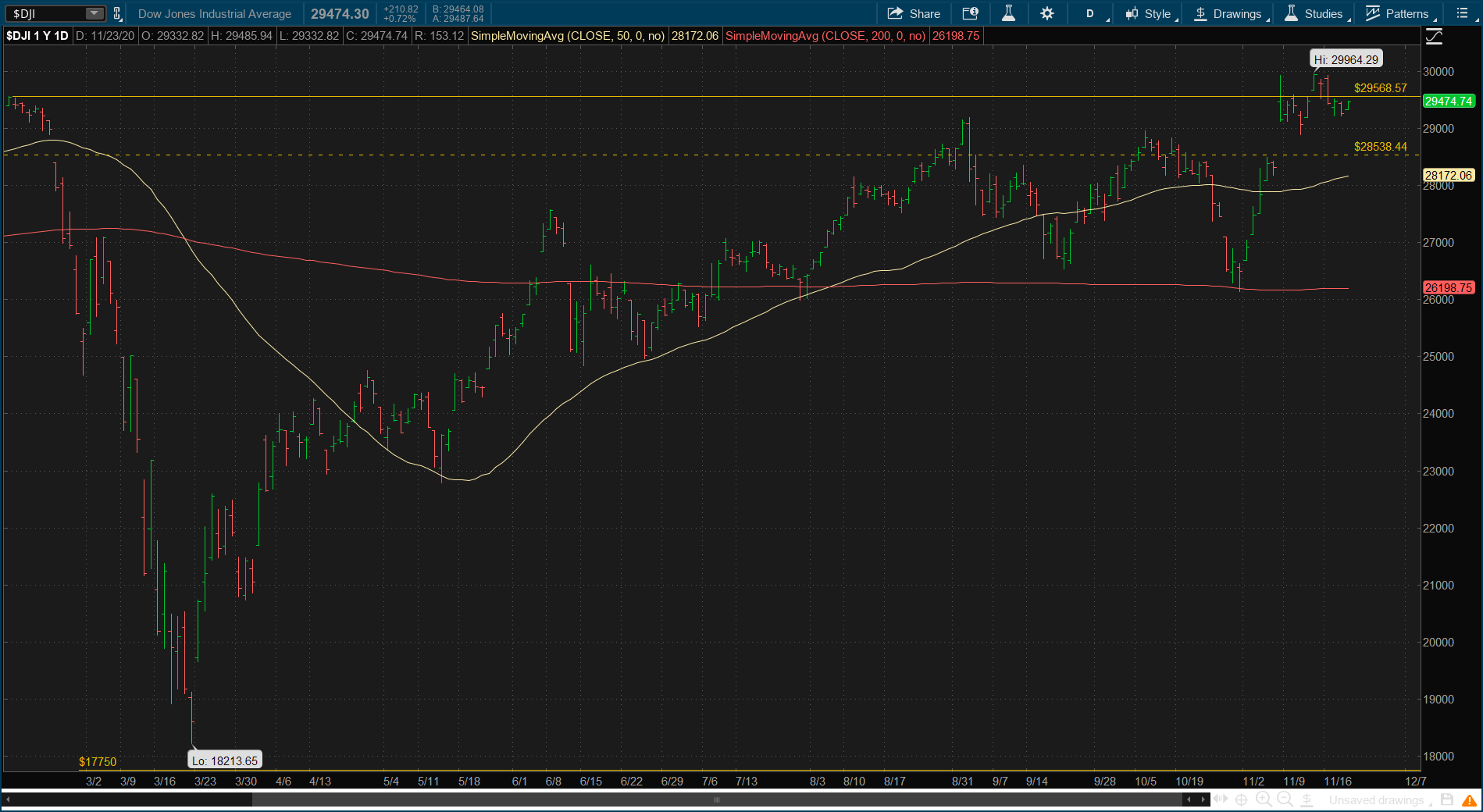
Task: Click the B: 29464.08 bid value
Action: (458, 9)
